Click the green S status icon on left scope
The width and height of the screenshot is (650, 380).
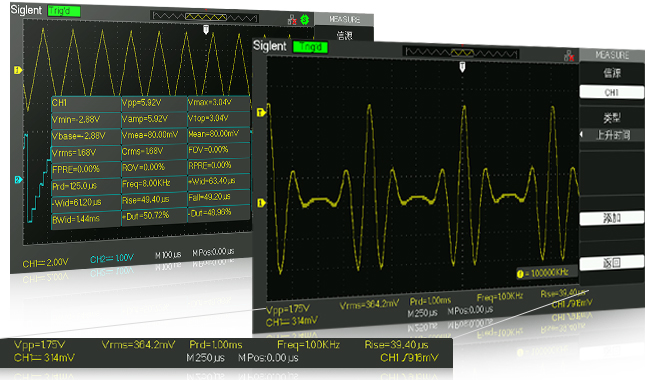[305, 19]
